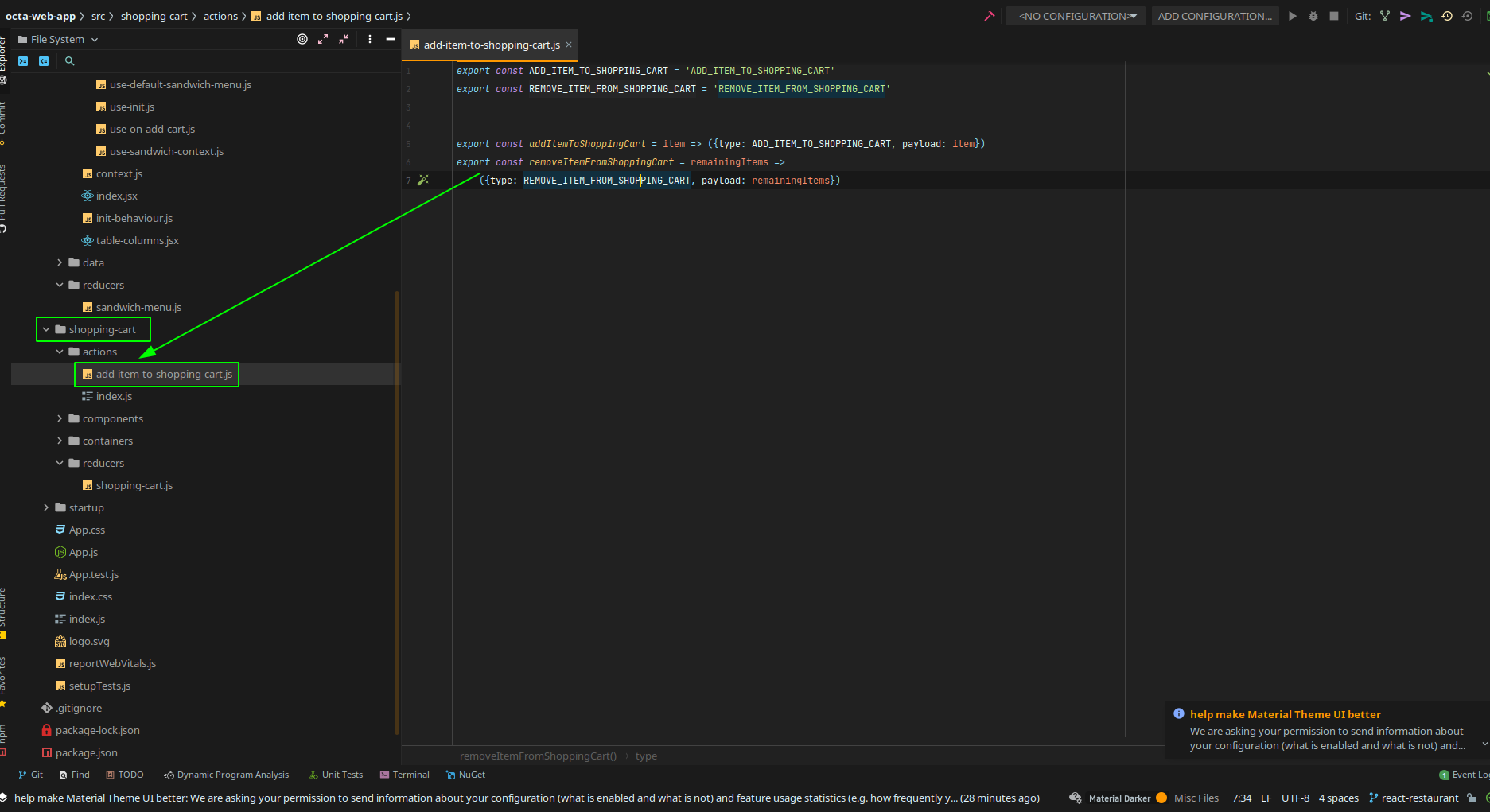Commit changes with the purple arrow icon
This screenshot has width=1490, height=812.
[x=1406, y=16]
